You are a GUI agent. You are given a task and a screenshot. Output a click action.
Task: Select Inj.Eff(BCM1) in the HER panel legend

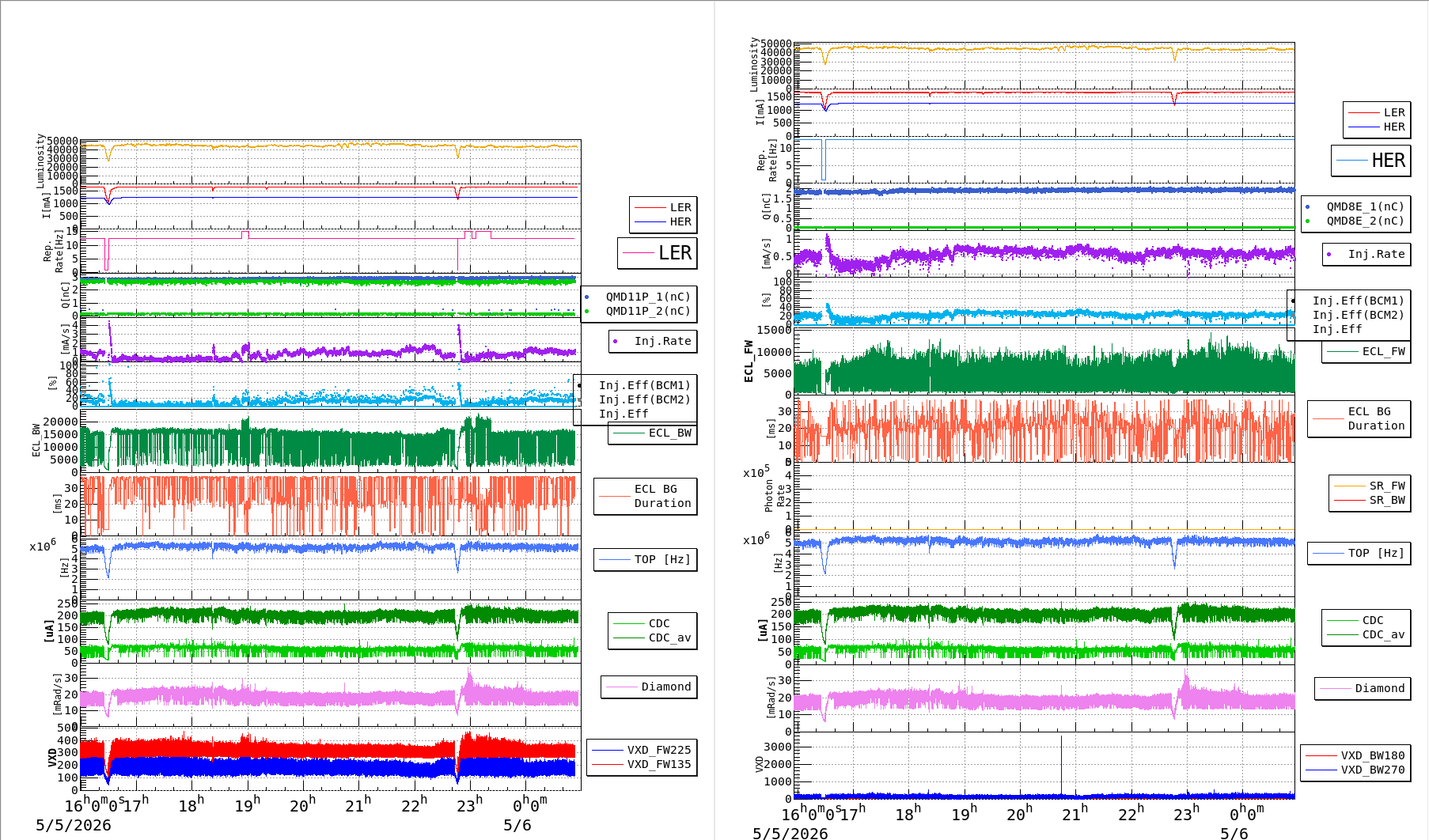(x=1358, y=301)
